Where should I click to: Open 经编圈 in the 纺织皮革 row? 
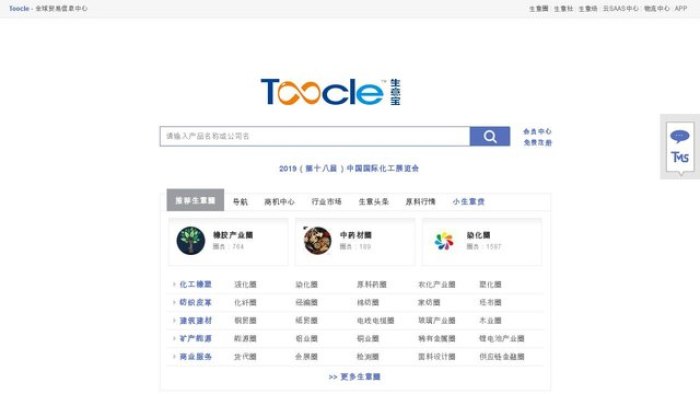(306, 302)
